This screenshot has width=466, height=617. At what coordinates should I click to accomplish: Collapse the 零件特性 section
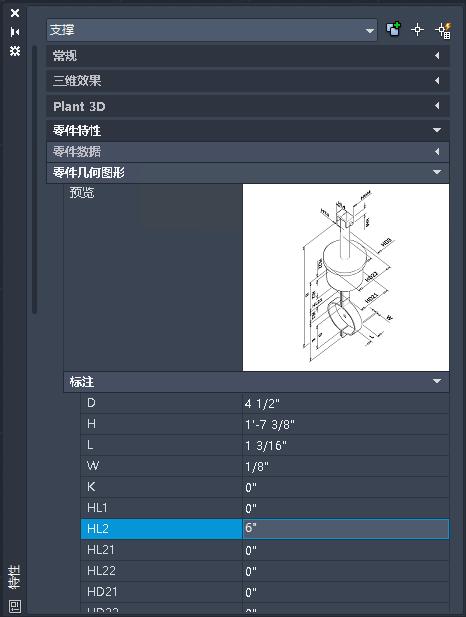(248, 130)
